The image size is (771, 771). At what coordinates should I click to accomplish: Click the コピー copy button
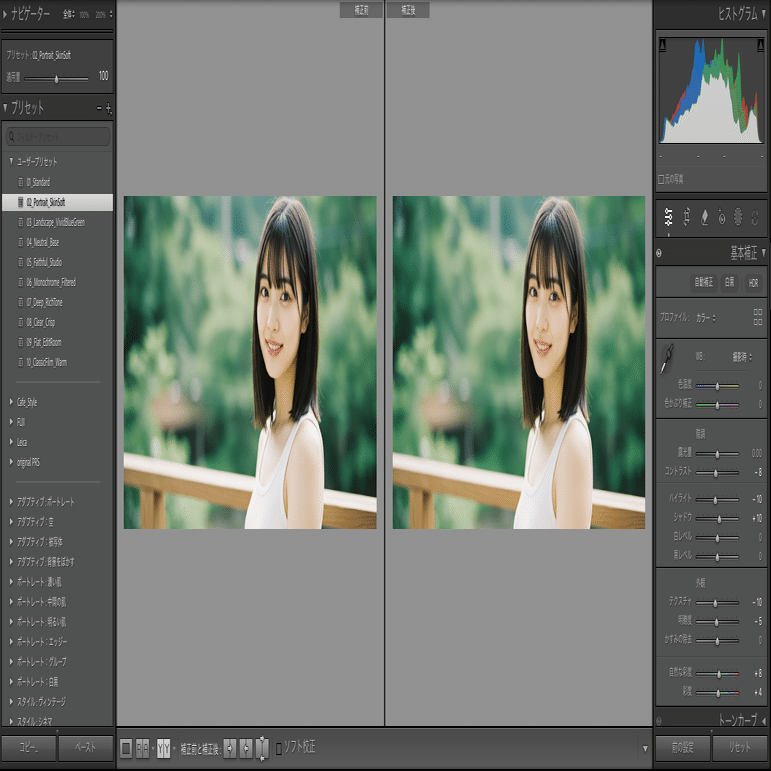tap(28, 747)
